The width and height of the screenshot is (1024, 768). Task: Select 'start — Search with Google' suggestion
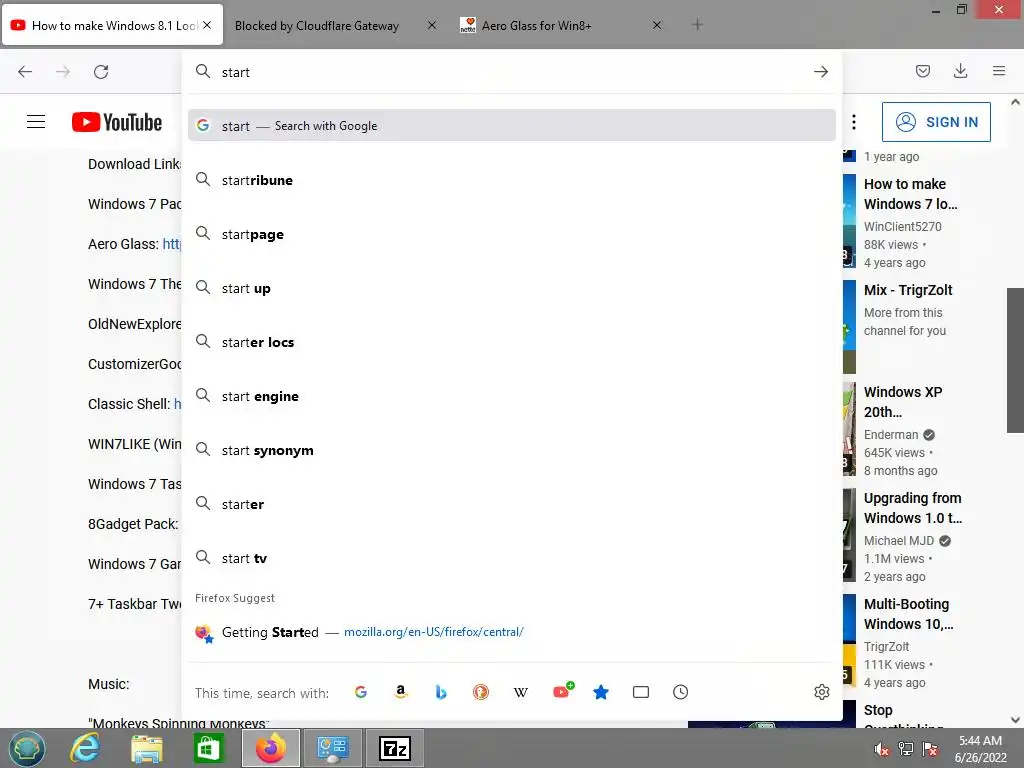pyautogui.click(x=512, y=125)
